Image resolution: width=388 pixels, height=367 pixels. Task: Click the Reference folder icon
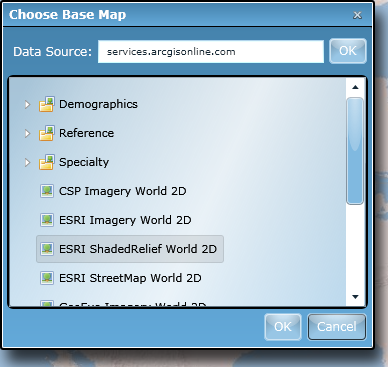(x=47, y=133)
